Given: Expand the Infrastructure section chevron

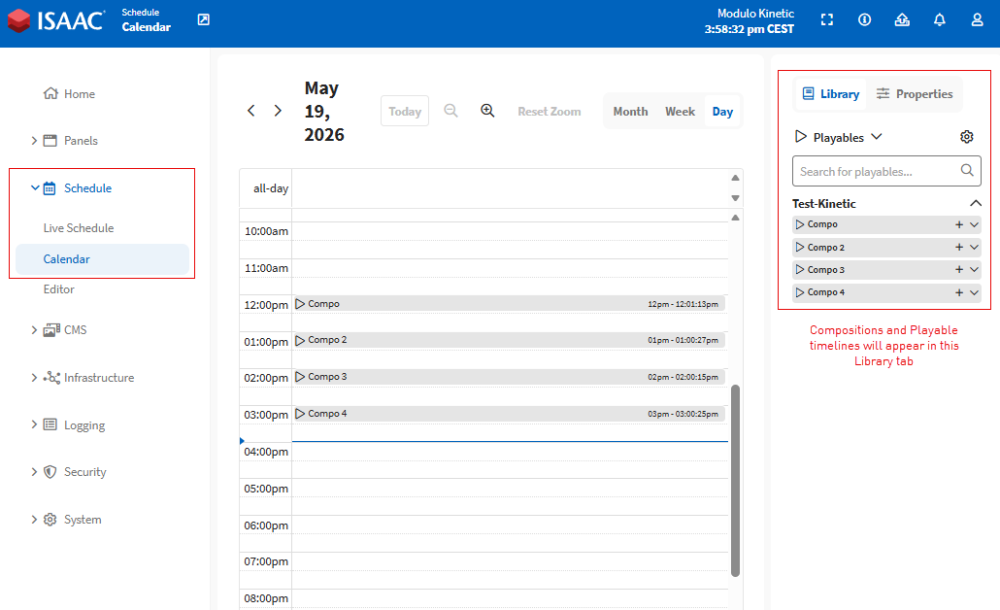Looking at the screenshot, I should tap(34, 378).
